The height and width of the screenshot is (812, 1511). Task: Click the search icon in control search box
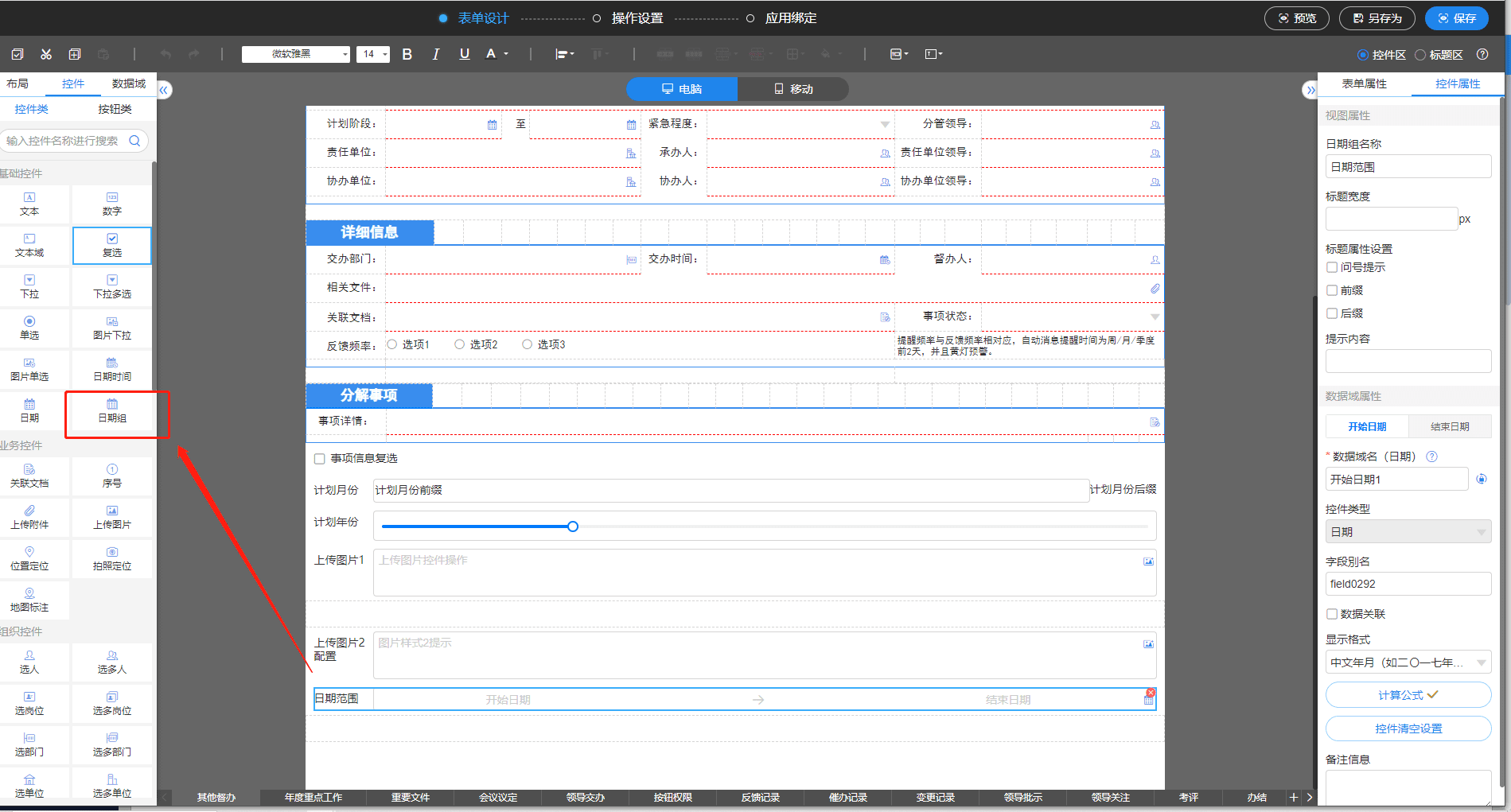134,141
